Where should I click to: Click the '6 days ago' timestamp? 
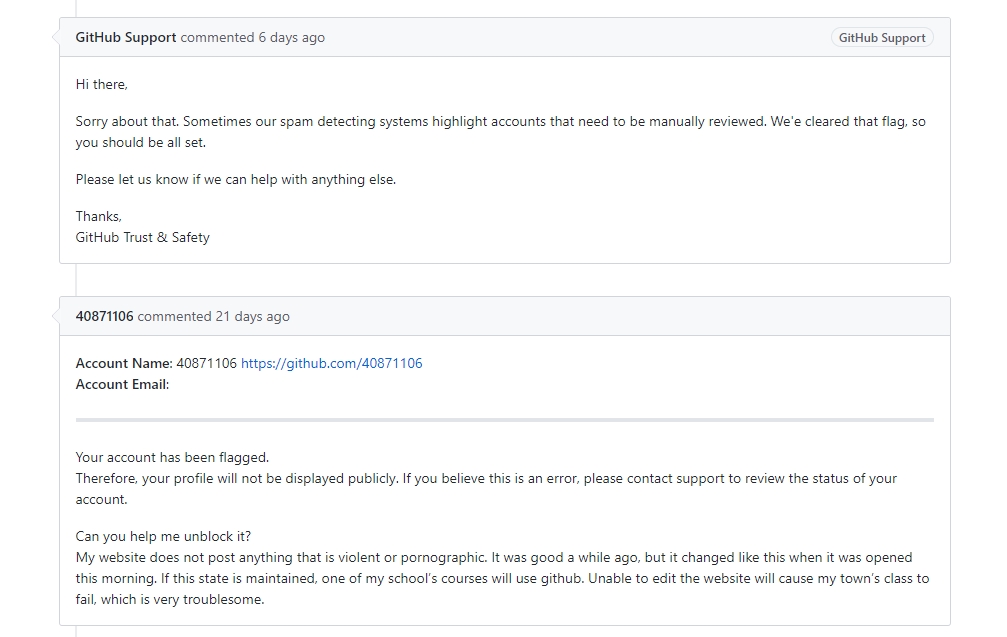292,37
